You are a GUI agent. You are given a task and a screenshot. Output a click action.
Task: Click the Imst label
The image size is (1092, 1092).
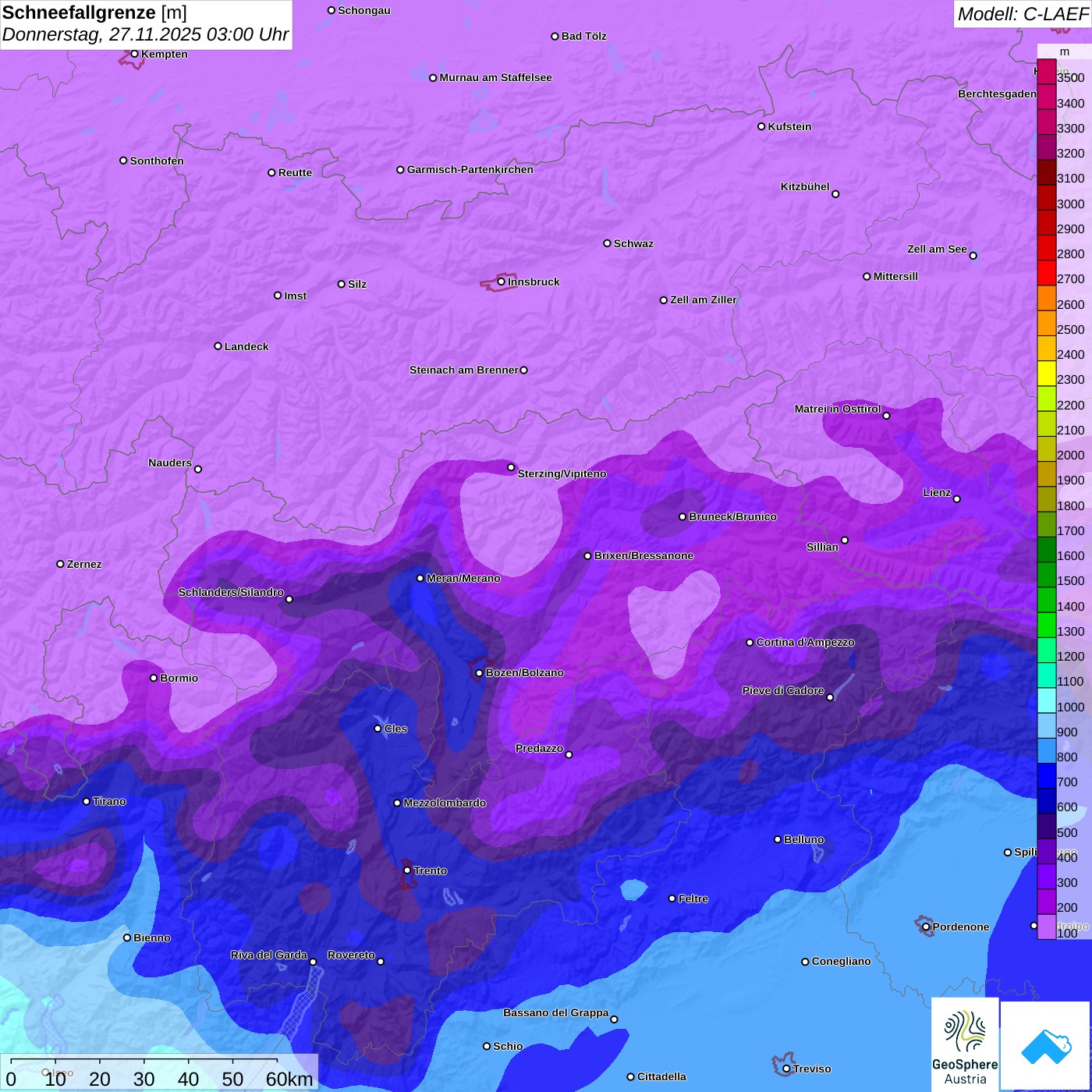(x=295, y=296)
